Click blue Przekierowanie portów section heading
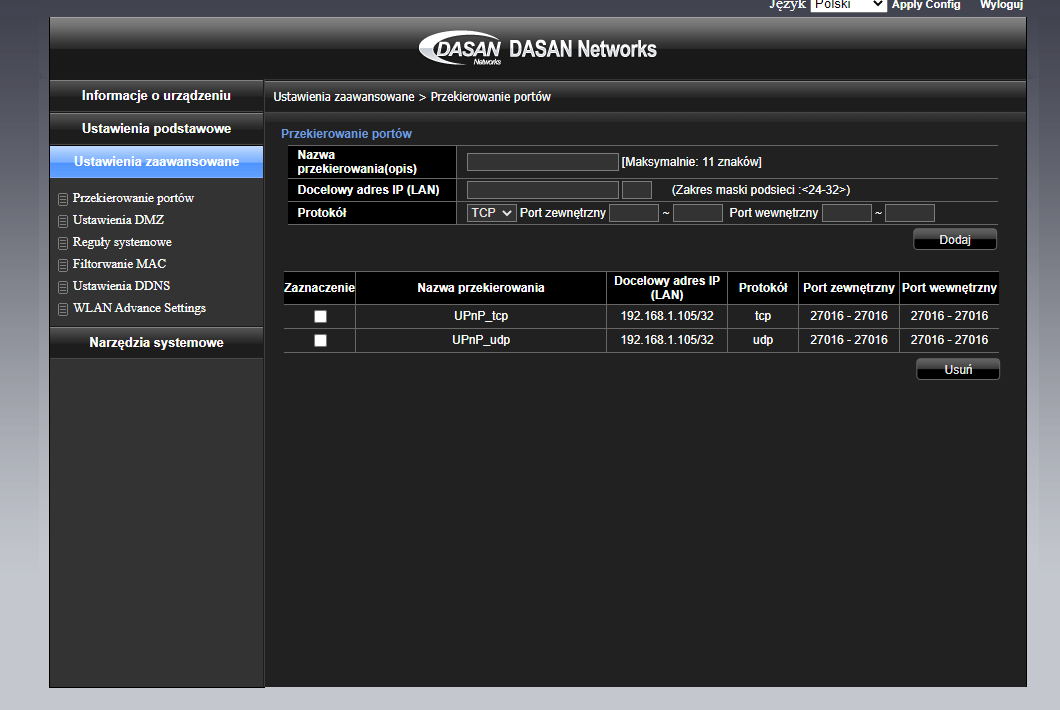Screen dimensions: 1060x710 [346, 134]
